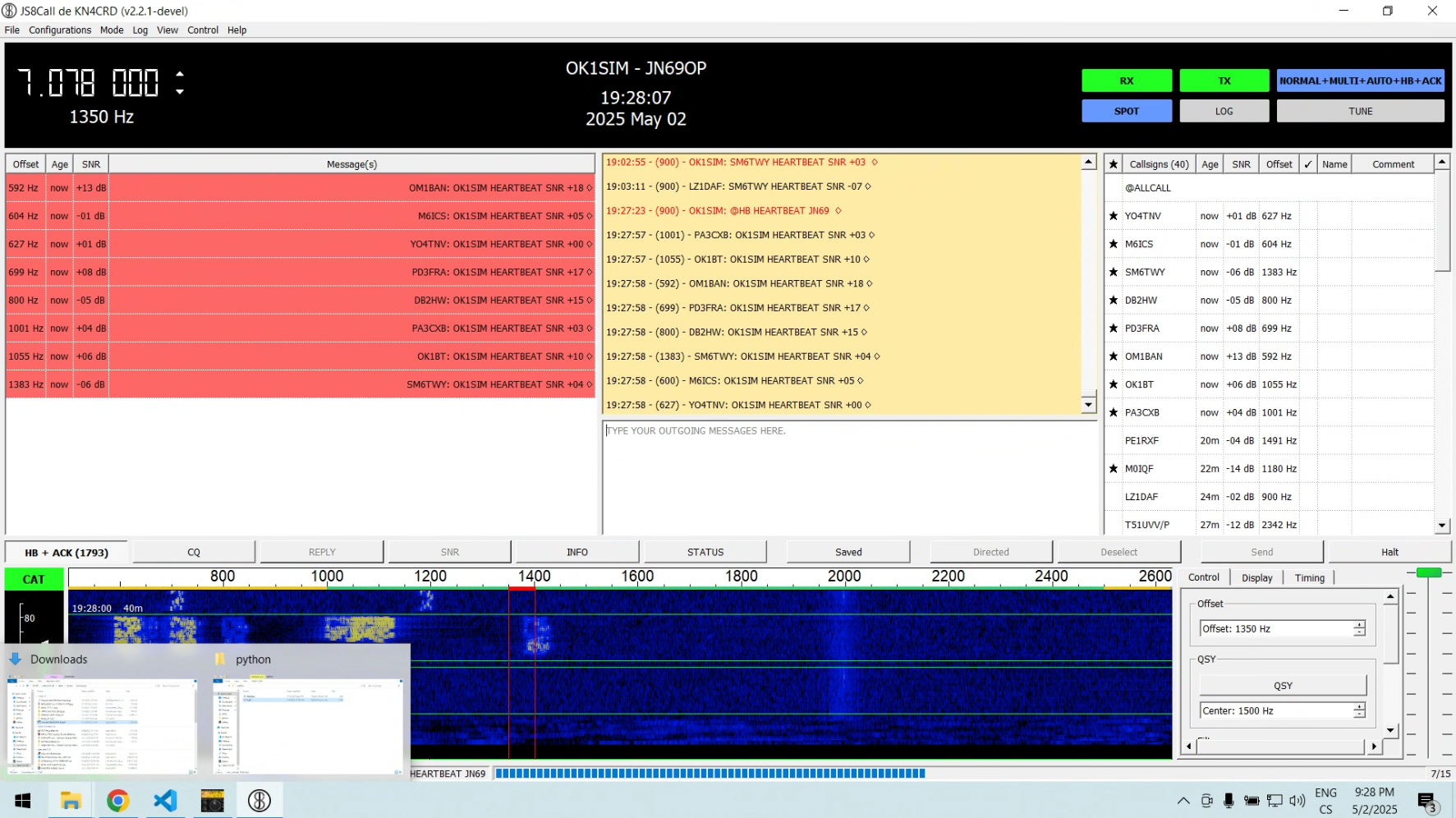The width and height of the screenshot is (1456, 818).
Task: Open Visual Studio Code from the taskbar
Action: 165,801
